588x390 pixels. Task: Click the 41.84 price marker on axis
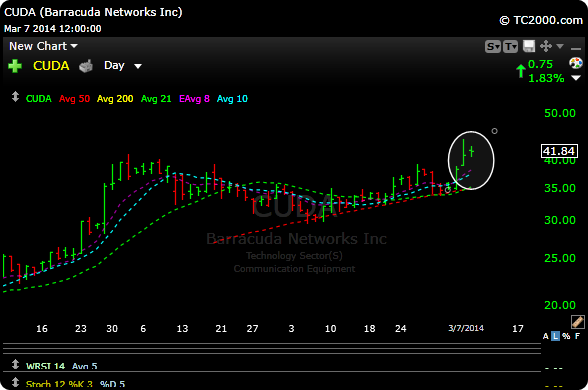[x=559, y=151]
